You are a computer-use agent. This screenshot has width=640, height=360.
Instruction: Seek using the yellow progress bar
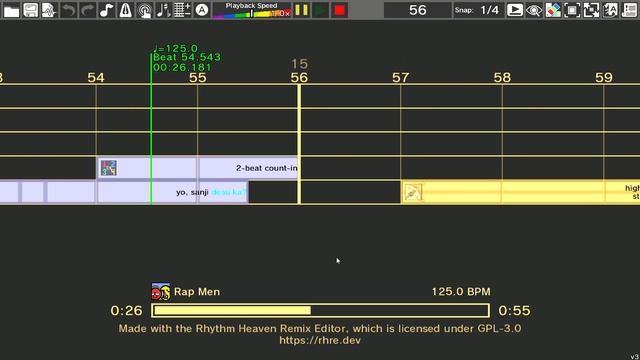click(x=320, y=311)
